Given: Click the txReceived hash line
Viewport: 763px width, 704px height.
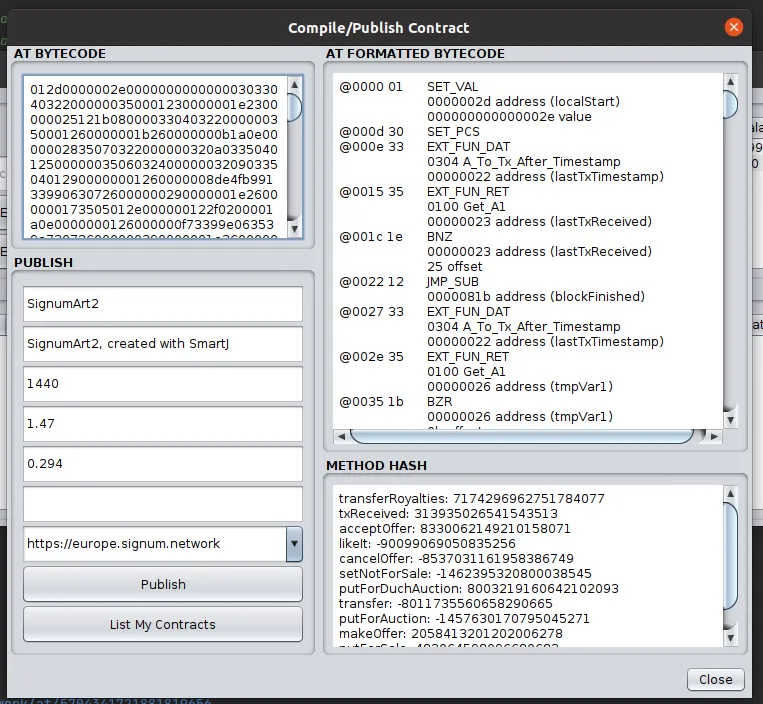Looking at the screenshot, I should 448,514.
